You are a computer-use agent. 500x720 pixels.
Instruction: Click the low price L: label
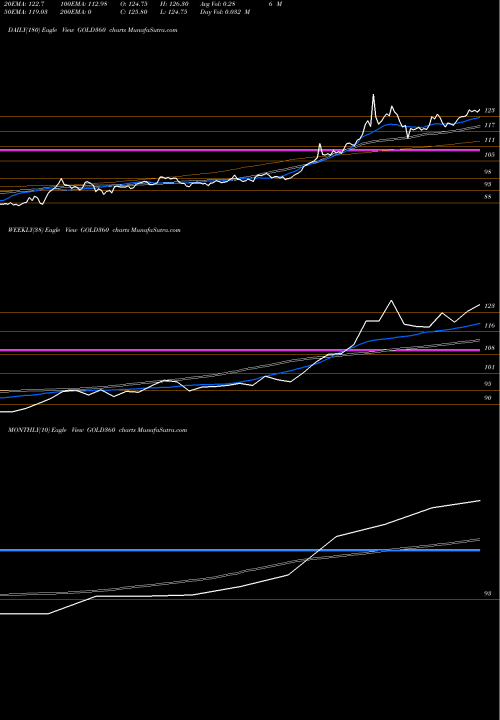pos(174,12)
